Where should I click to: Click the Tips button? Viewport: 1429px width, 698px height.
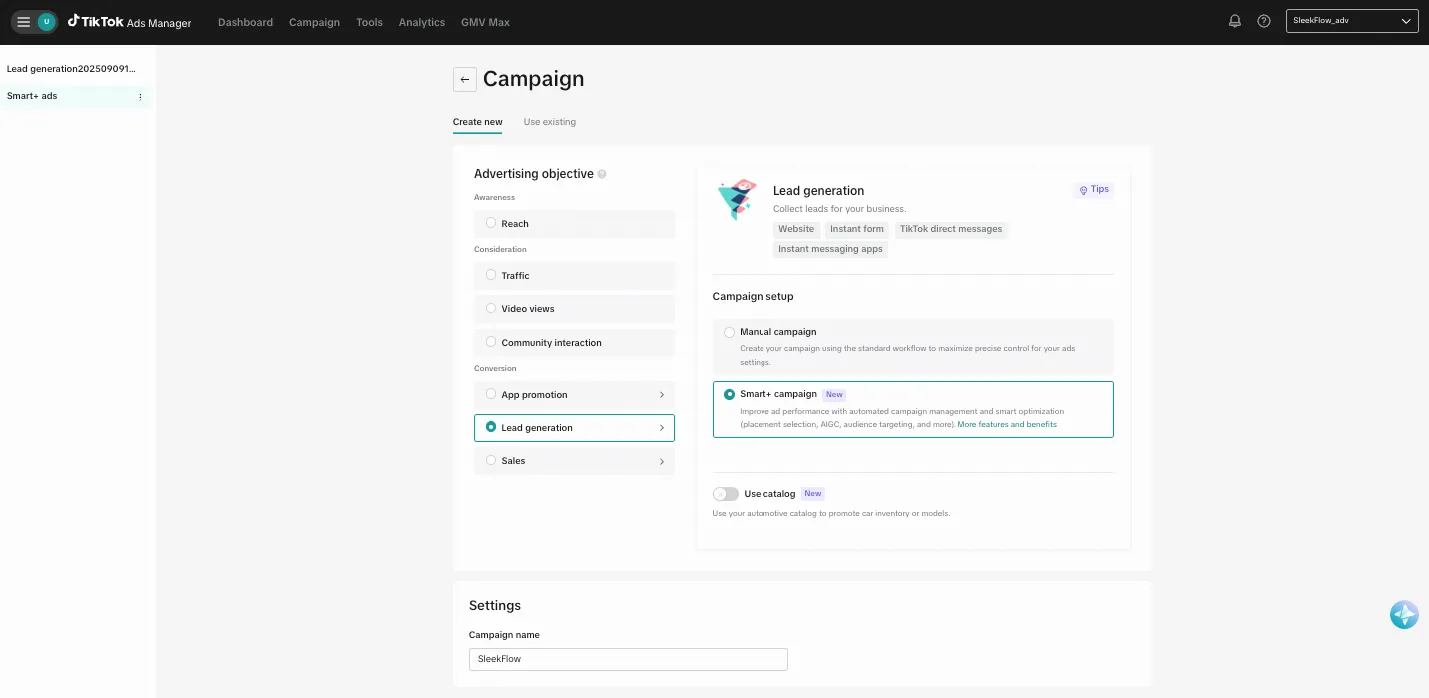tap(1092, 189)
